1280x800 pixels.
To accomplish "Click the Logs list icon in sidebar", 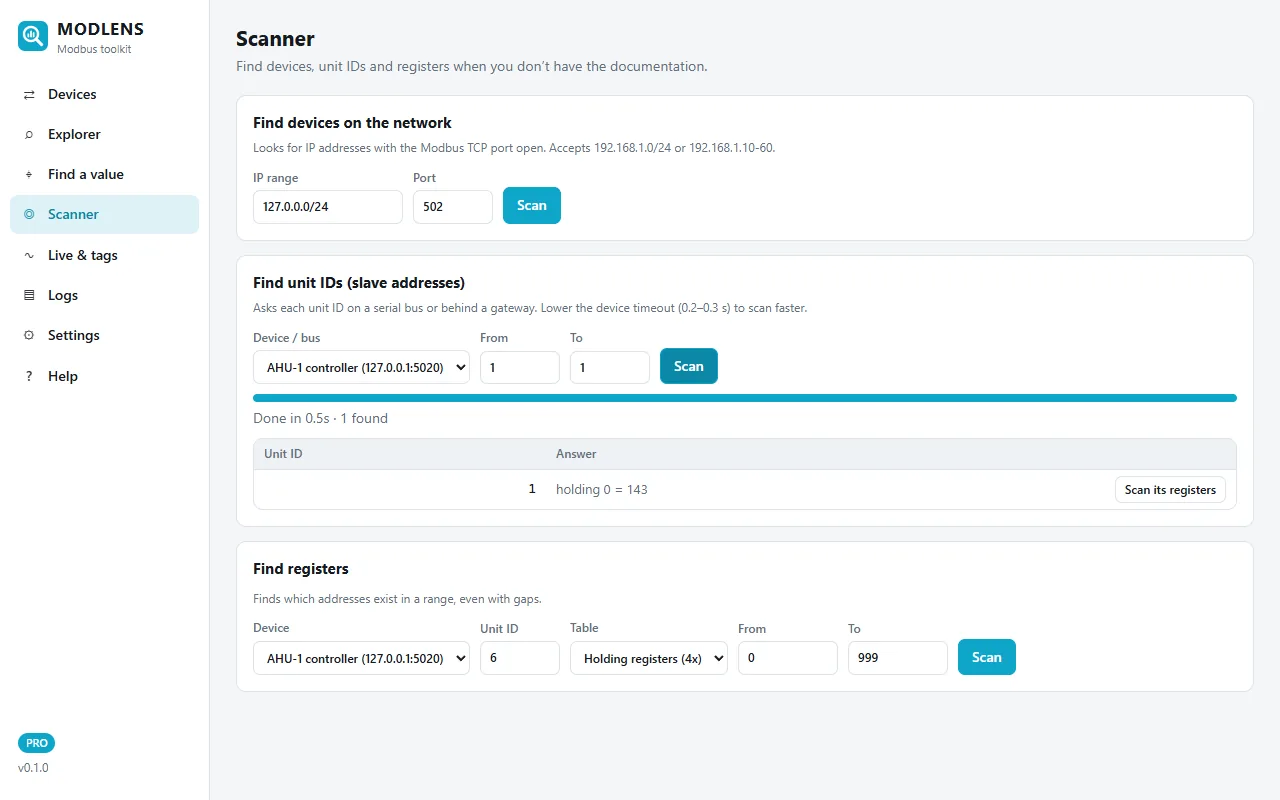I will point(29,295).
